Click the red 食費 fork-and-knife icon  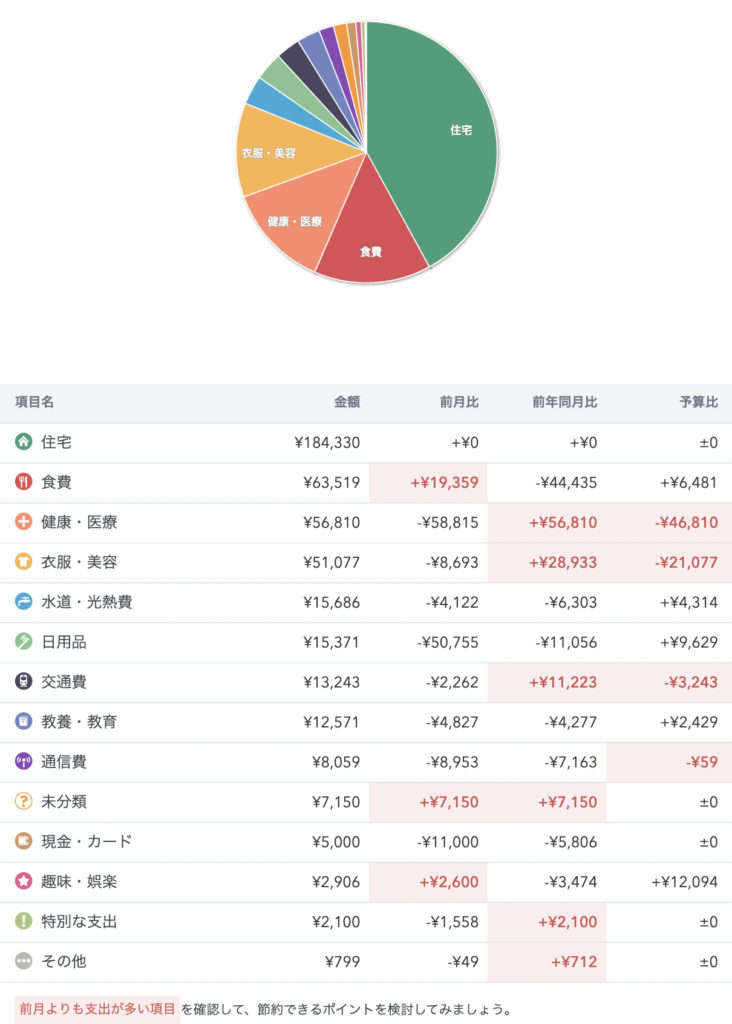[23, 482]
